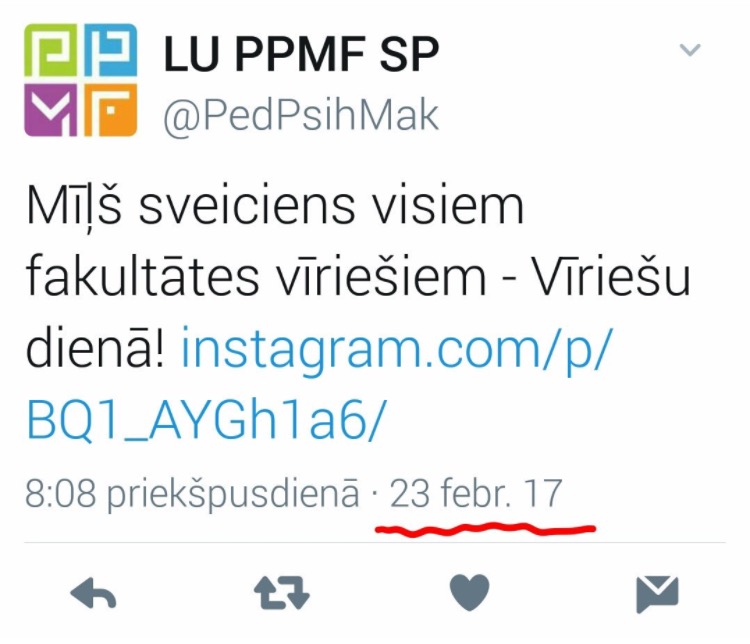Click the green P tile of the logo
This screenshot has height=644, width=750.
coord(51,50)
